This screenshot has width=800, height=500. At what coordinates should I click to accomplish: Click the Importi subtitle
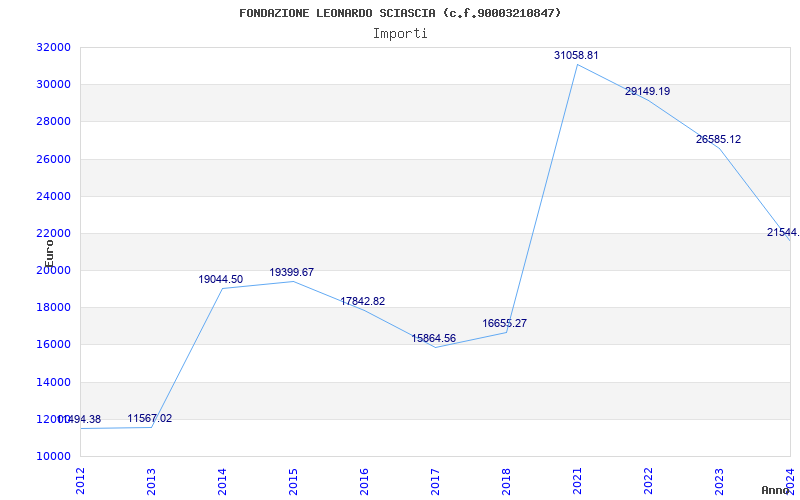coord(400,34)
